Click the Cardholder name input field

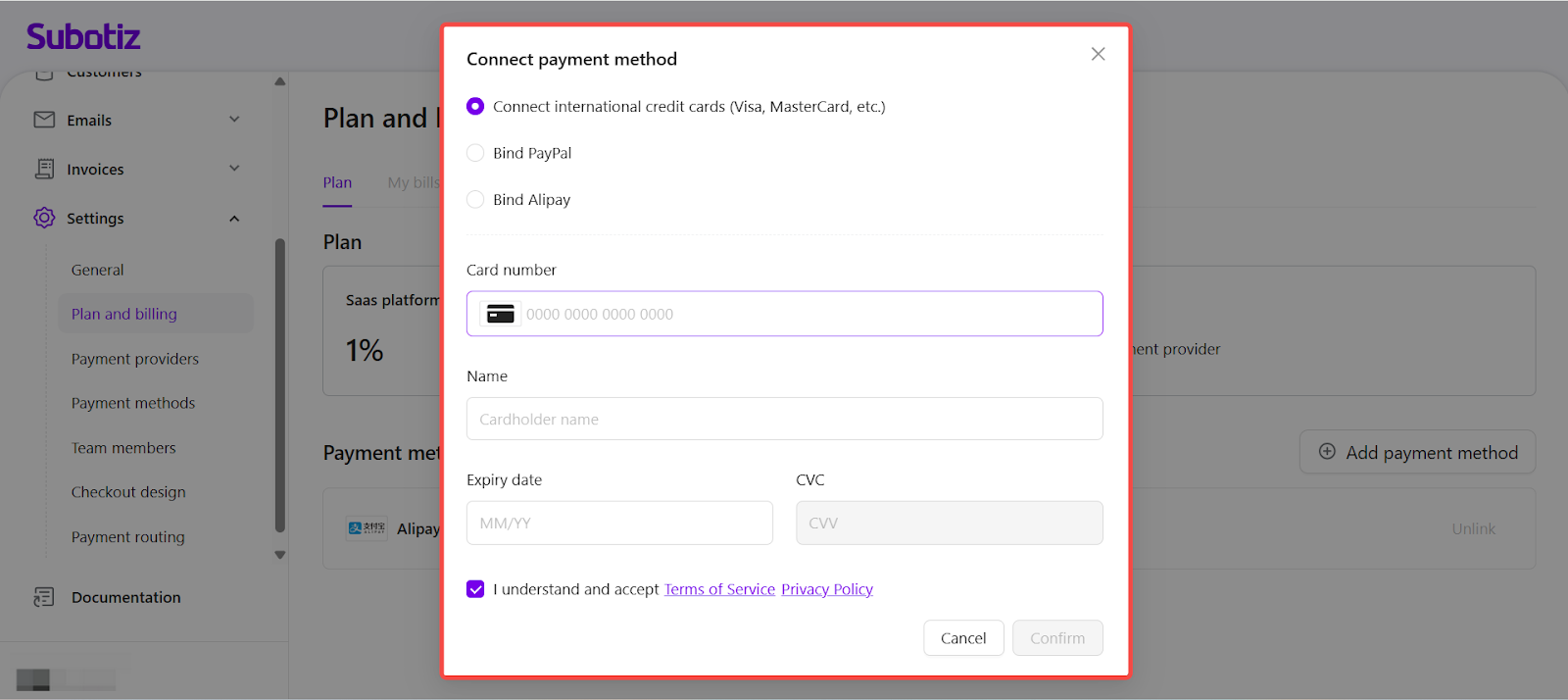784,419
